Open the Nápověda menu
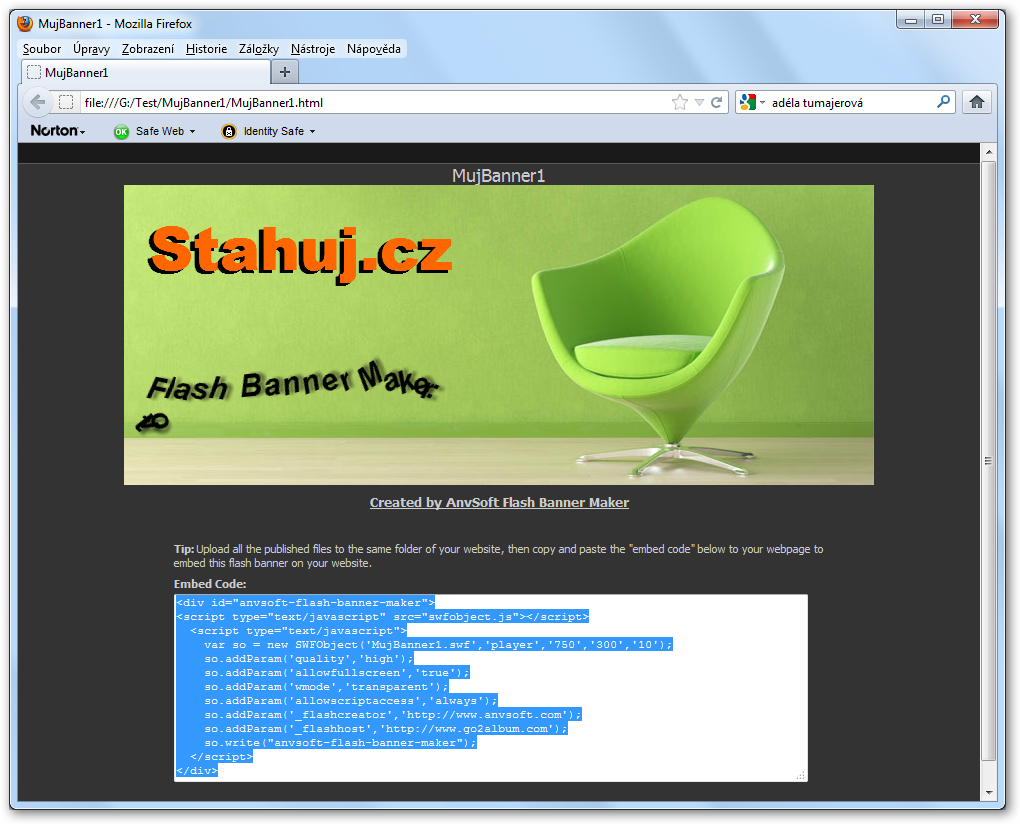 pyautogui.click(x=373, y=49)
